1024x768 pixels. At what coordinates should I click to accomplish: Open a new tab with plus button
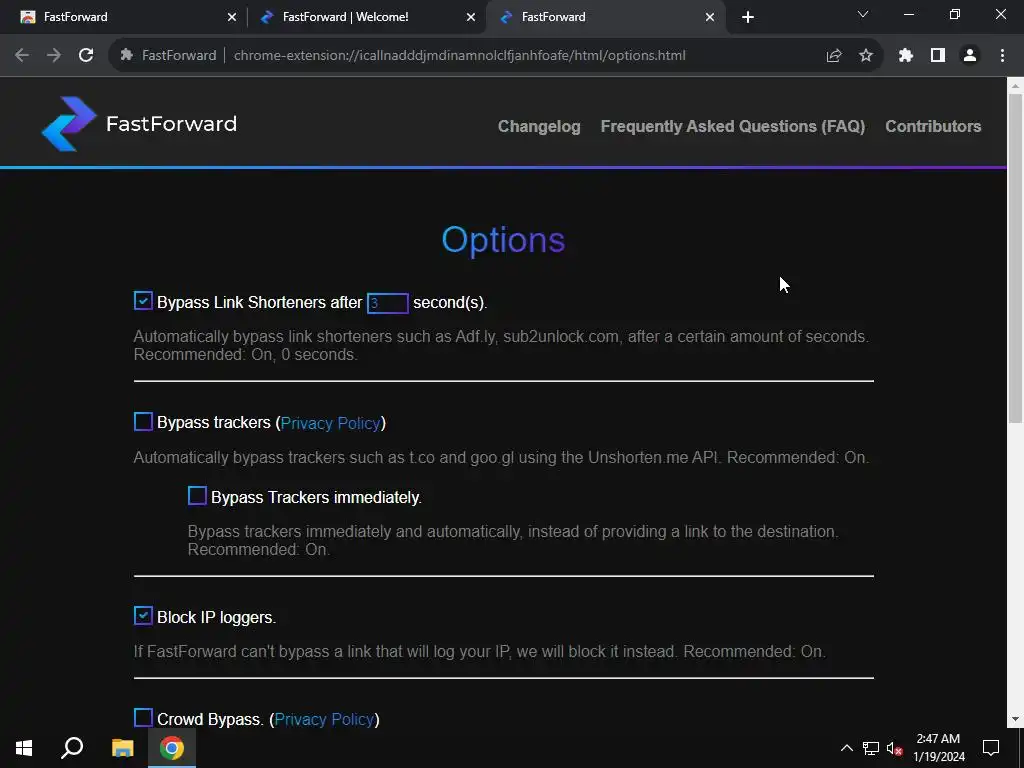[x=748, y=17]
